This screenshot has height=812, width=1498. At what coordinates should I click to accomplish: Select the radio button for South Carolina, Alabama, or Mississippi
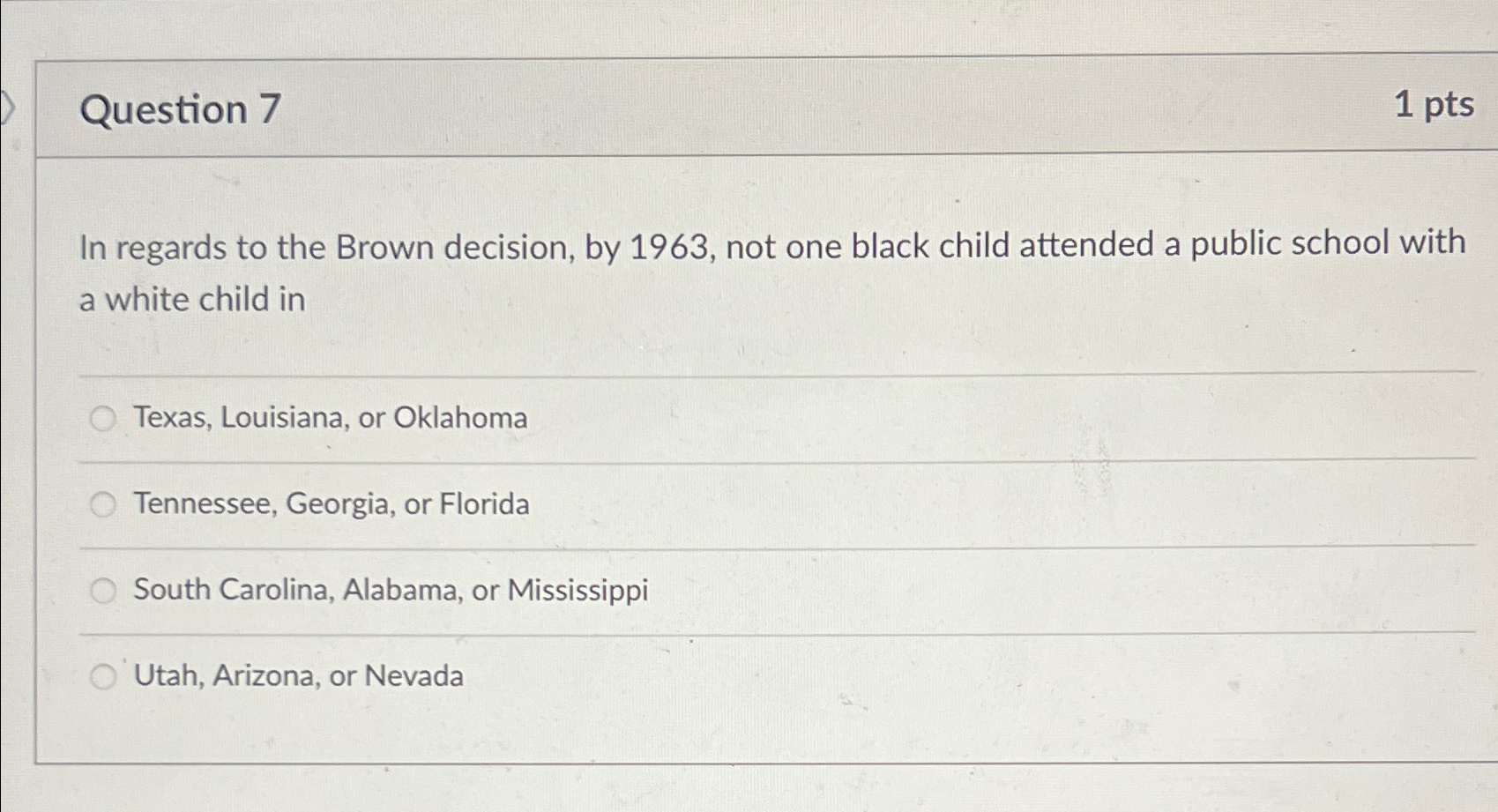point(103,590)
